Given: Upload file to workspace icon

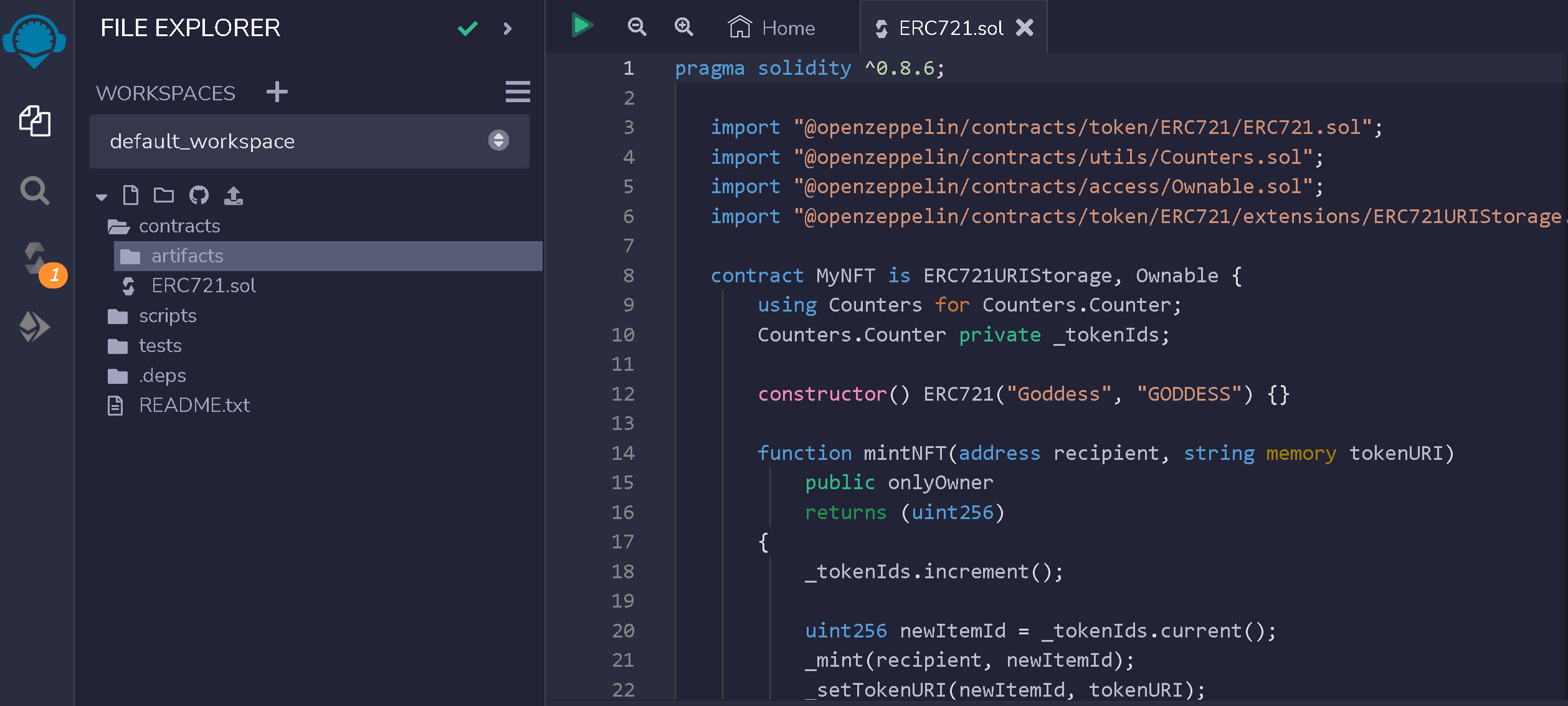Looking at the screenshot, I should pos(234,195).
